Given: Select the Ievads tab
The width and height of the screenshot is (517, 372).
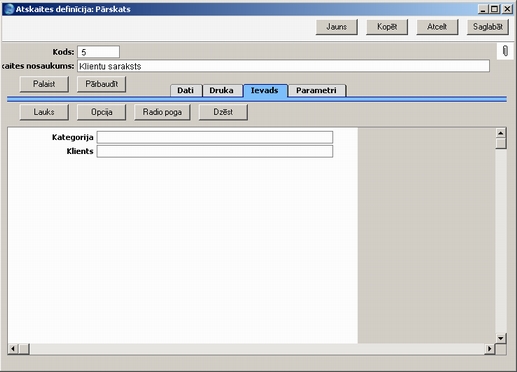Looking at the screenshot, I should [x=265, y=91].
